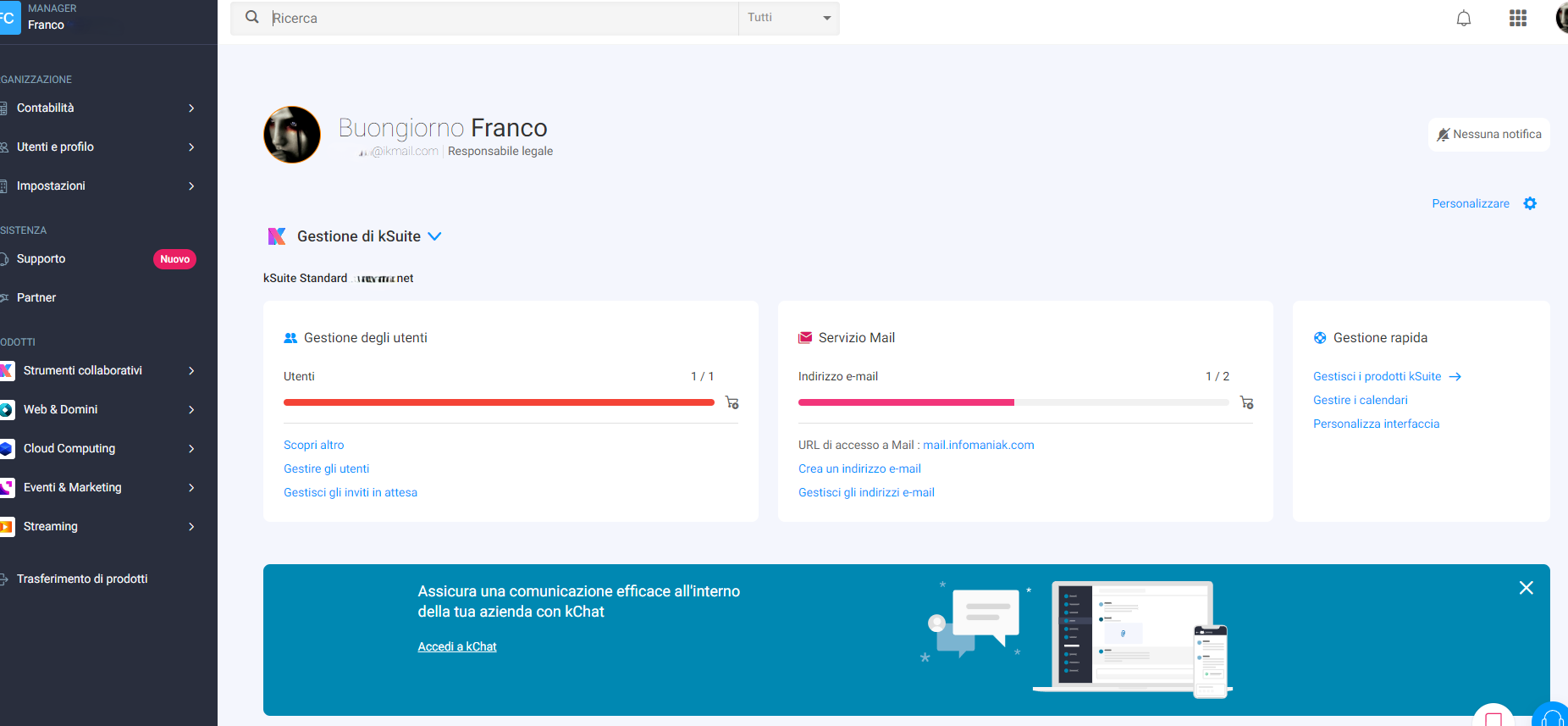
Task: Open Gestisci gli inviti in attesa
Action: [x=351, y=492]
